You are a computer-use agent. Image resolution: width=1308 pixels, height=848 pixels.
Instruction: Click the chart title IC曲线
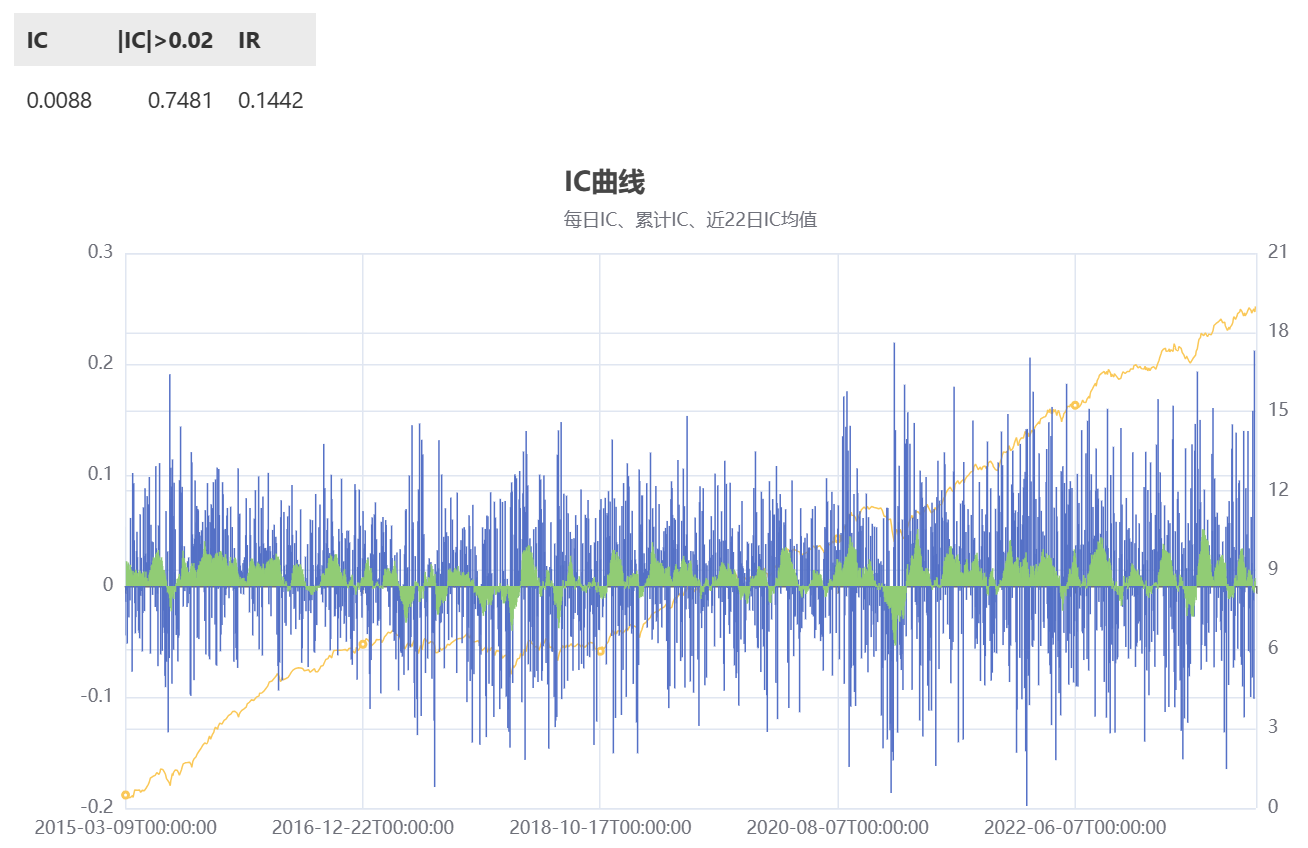tap(605, 182)
